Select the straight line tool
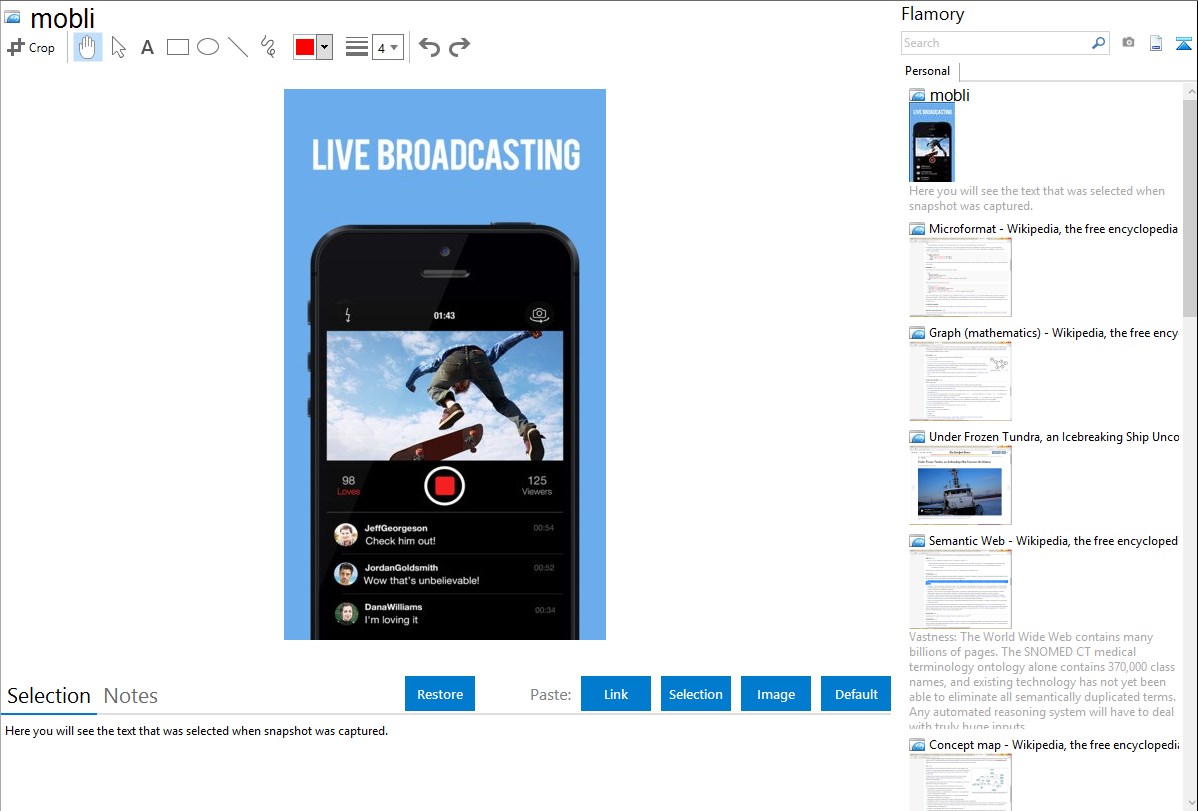This screenshot has width=1198, height=811. 238,47
